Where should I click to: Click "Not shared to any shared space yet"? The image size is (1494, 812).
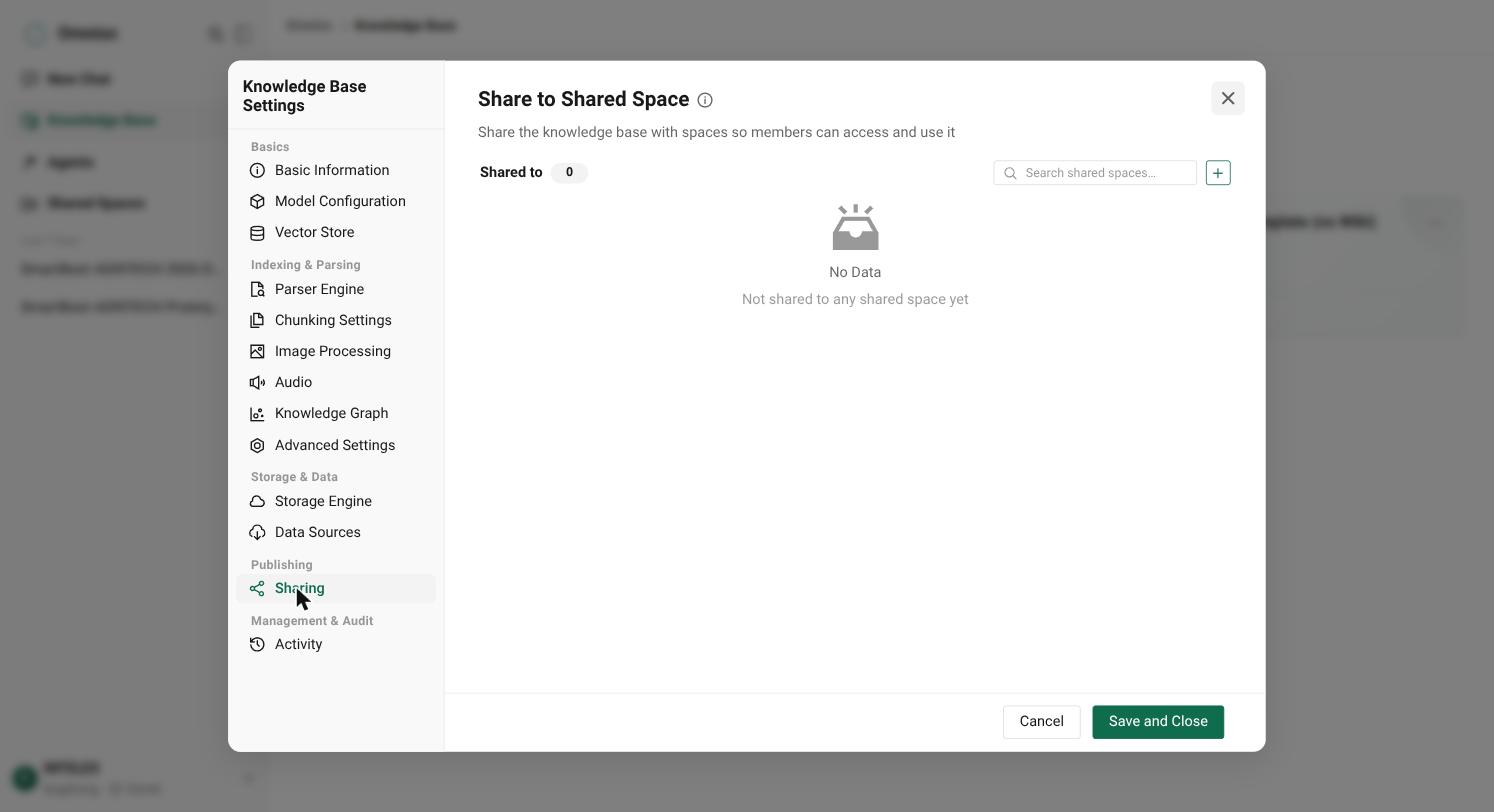pyautogui.click(x=855, y=300)
